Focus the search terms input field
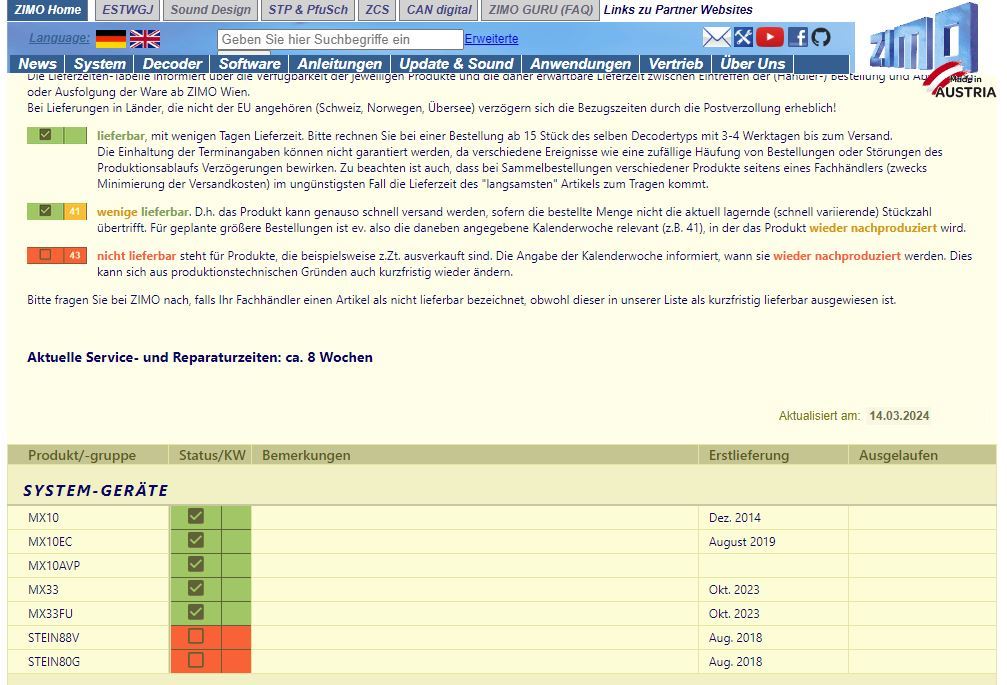 click(340, 39)
